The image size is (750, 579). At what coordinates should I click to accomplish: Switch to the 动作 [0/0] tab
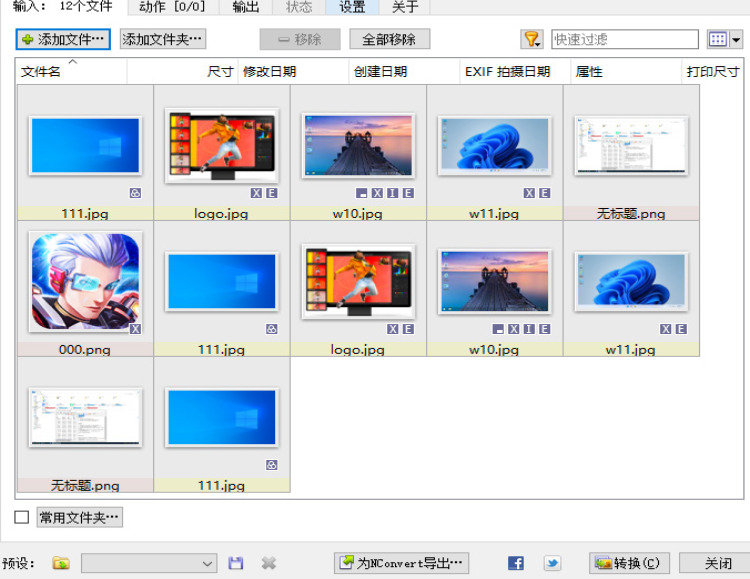(172, 7)
